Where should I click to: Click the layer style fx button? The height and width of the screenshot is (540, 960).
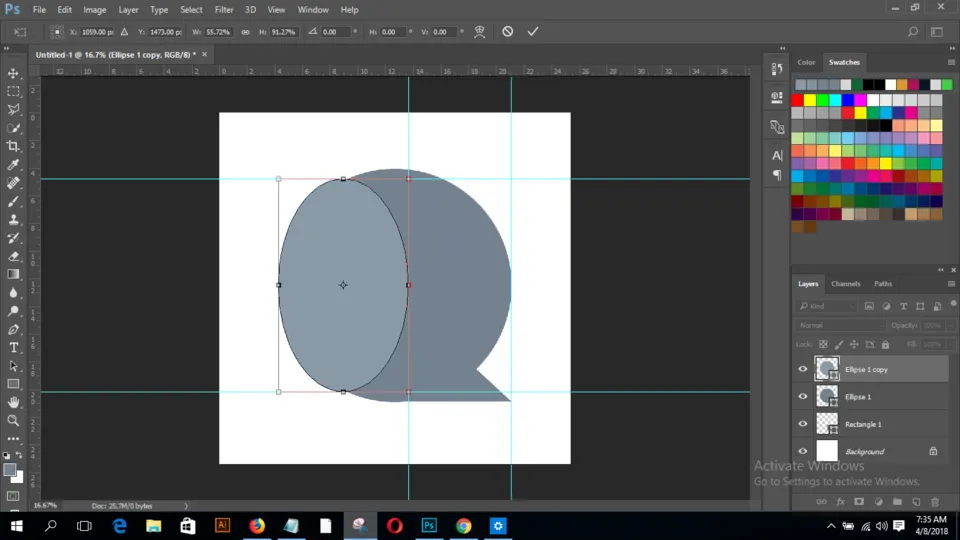click(841, 502)
